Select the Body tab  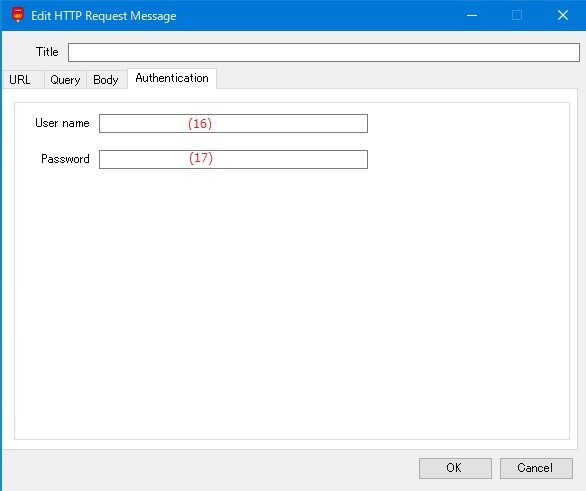(x=107, y=80)
